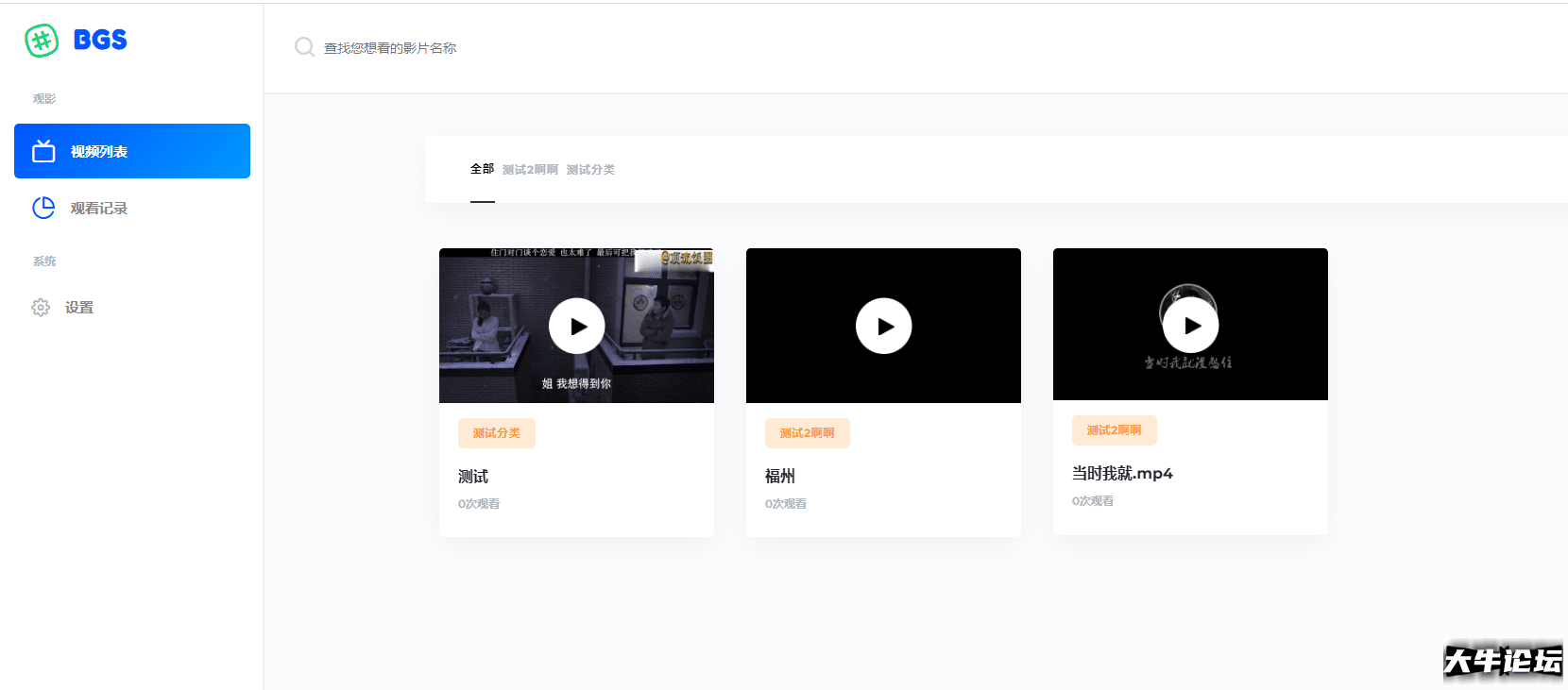Click the gear icon for 设置
The height and width of the screenshot is (690, 1568).
coord(41,307)
